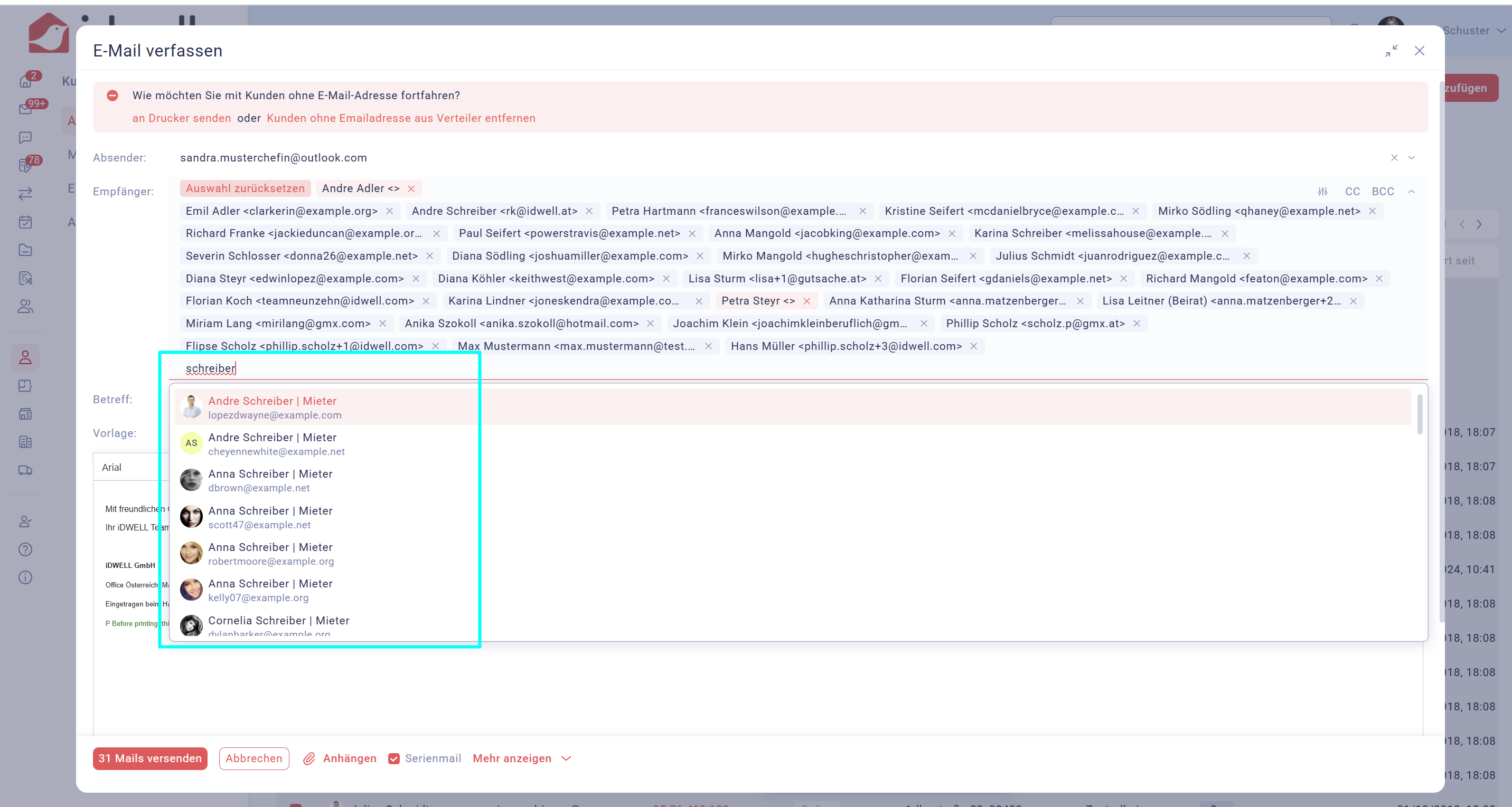
Task: Select Anna Schreiber scott47 suggestion
Action: (x=792, y=517)
